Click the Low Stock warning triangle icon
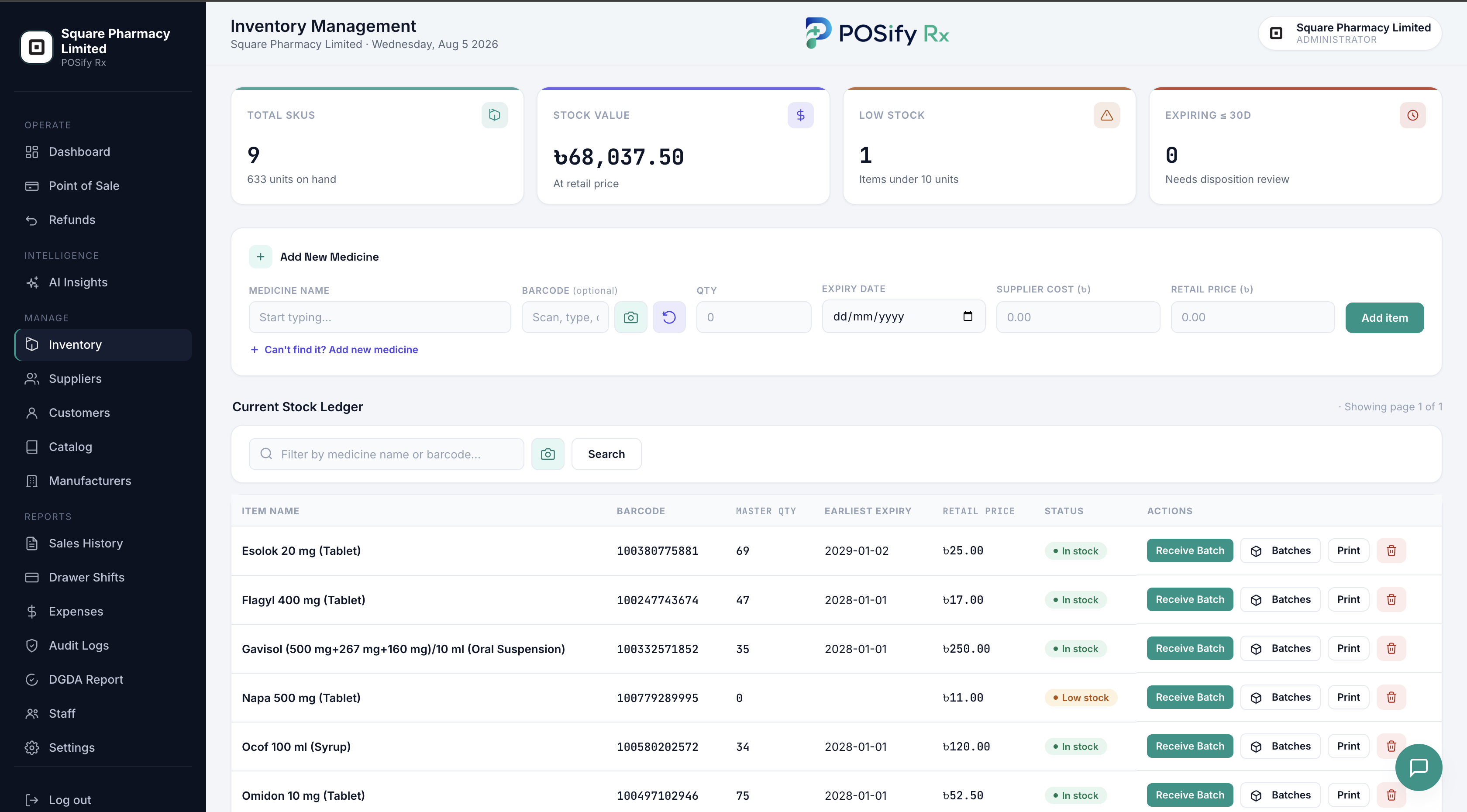The image size is (1467, 812). (x=1106, y=115)
